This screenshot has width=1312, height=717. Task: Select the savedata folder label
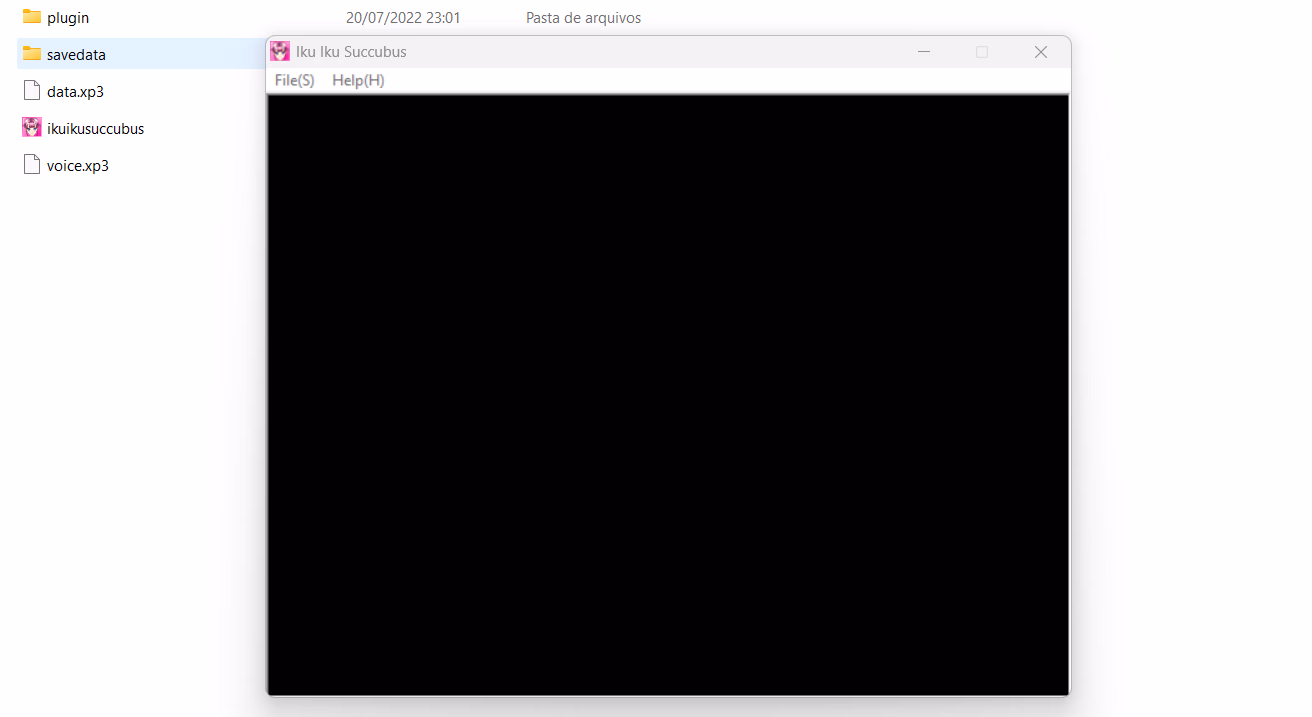(x=76, y=55)
